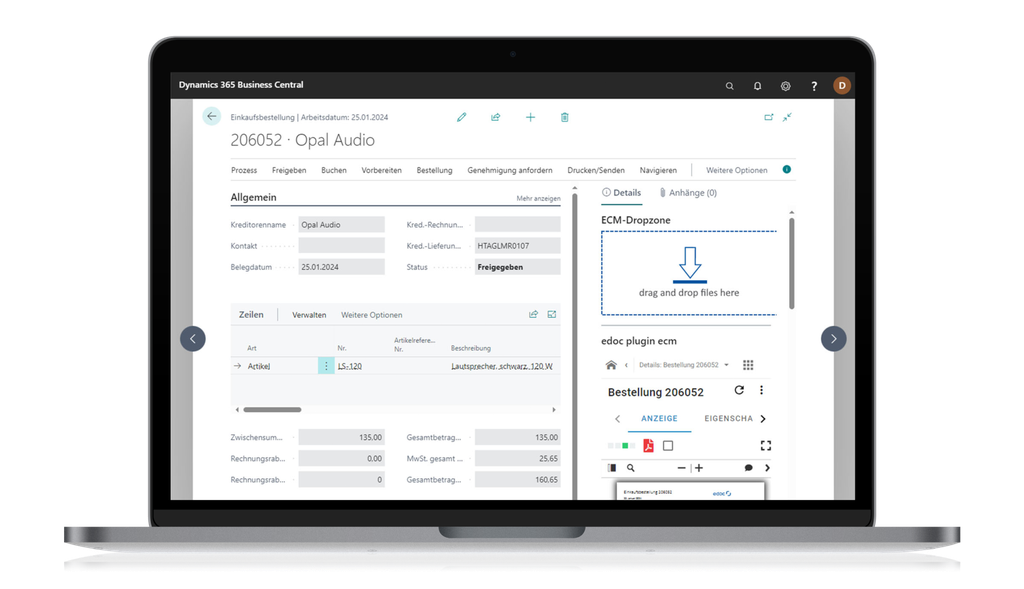This screenshot has height=589, width=1024.
Task: Select the EIGENSCHA tab
Action: 728,419
